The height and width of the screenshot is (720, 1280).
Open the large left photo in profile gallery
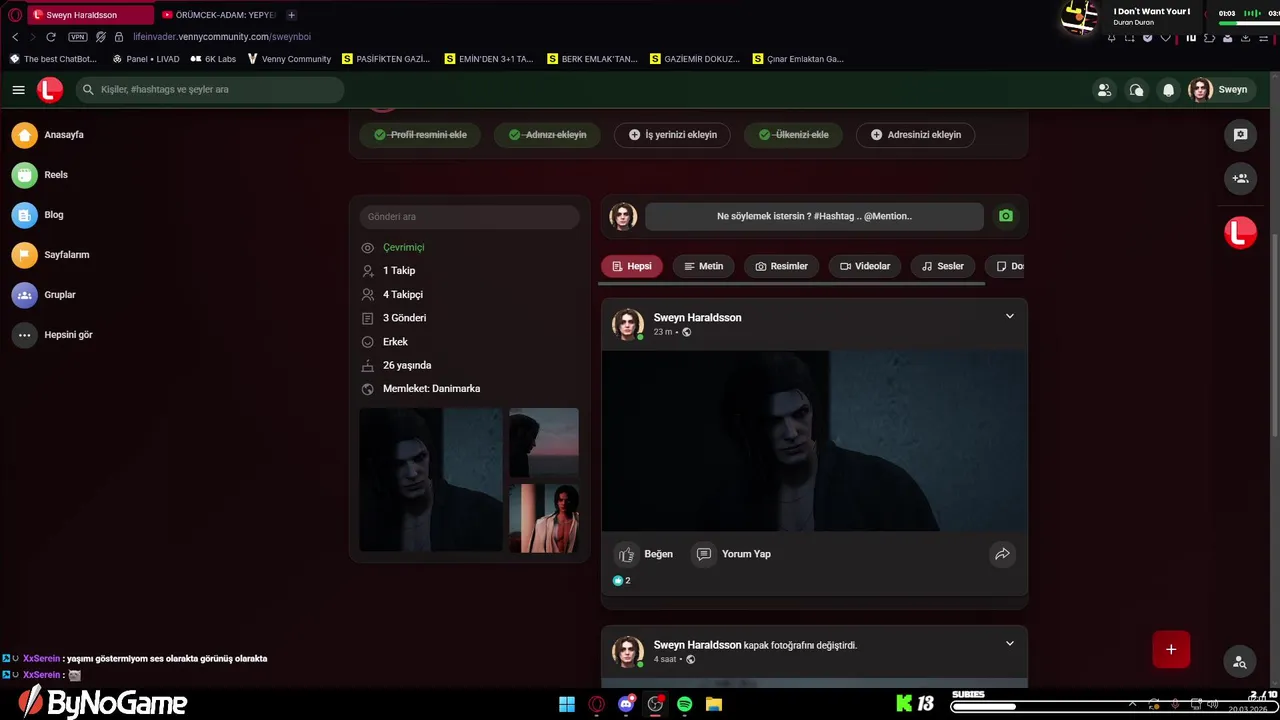point(431,480)
